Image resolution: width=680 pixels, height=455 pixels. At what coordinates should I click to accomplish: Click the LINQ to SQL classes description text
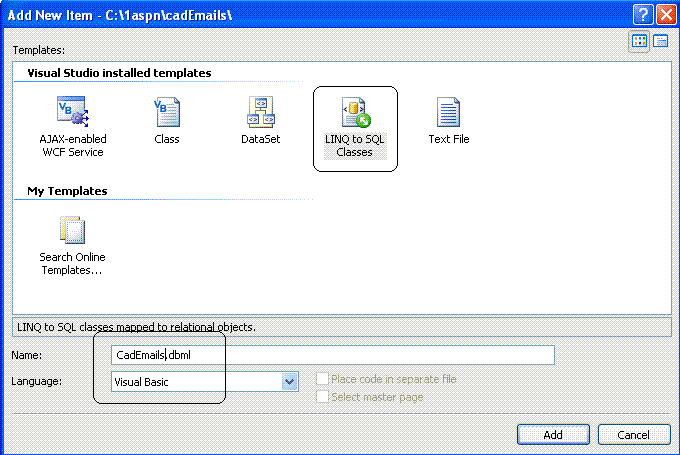pyautogui.click(x=136, y=327)
